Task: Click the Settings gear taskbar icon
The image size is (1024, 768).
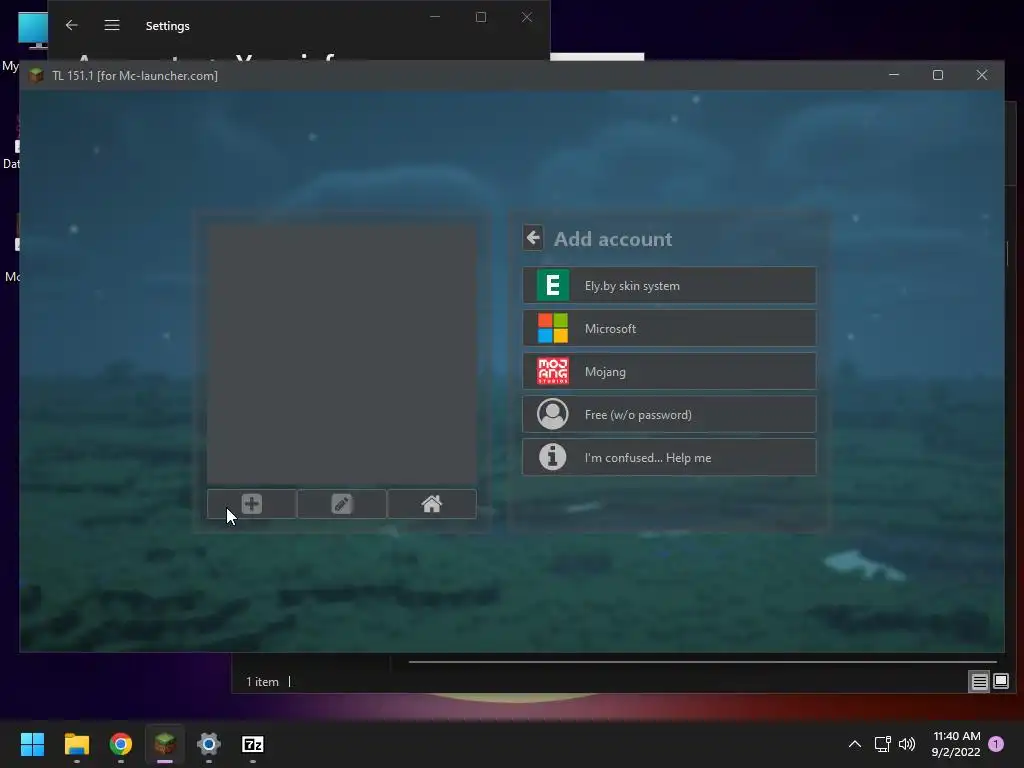Action: 209,744
